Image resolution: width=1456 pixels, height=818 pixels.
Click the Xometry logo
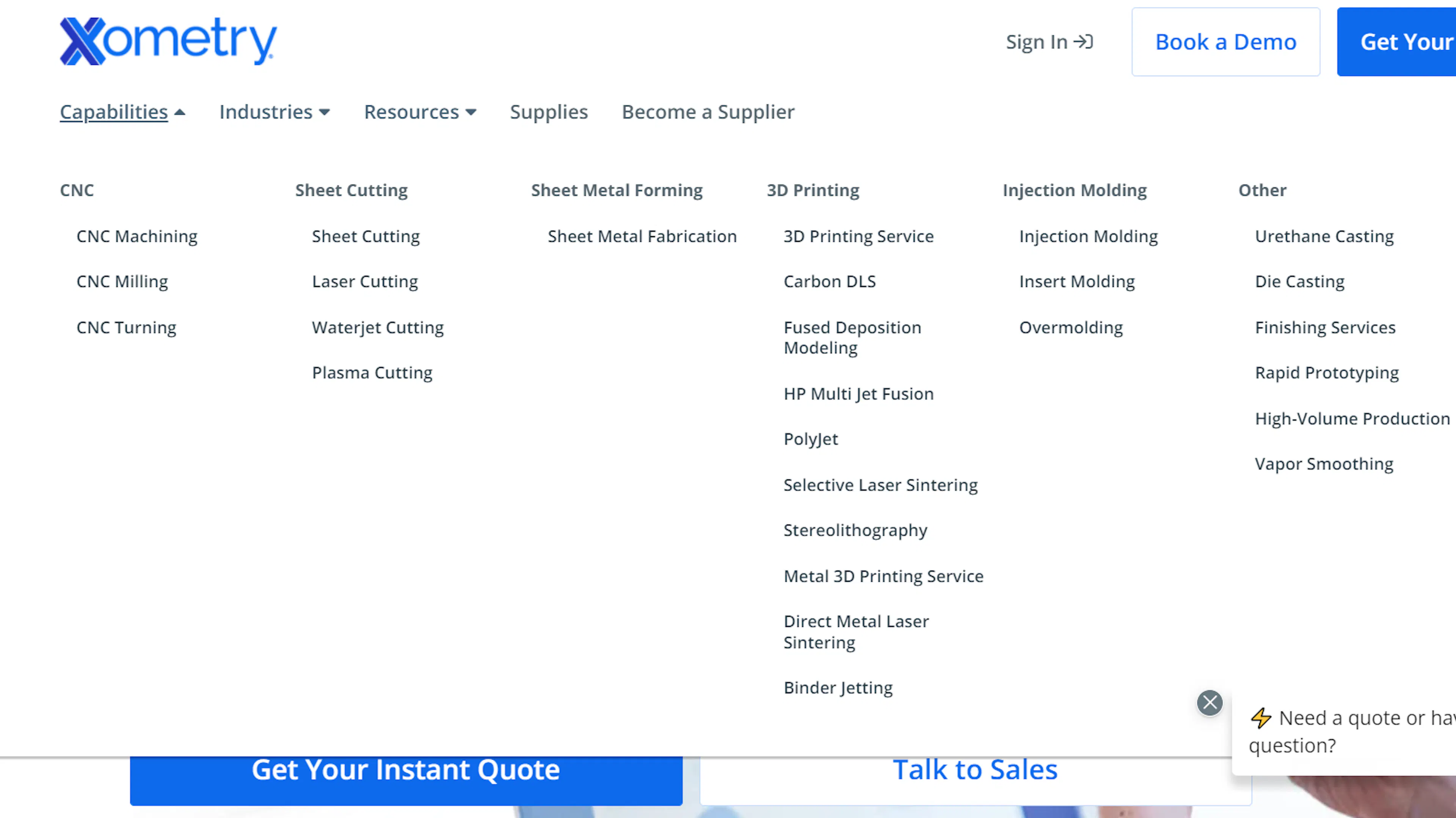(x=168, y=41)
